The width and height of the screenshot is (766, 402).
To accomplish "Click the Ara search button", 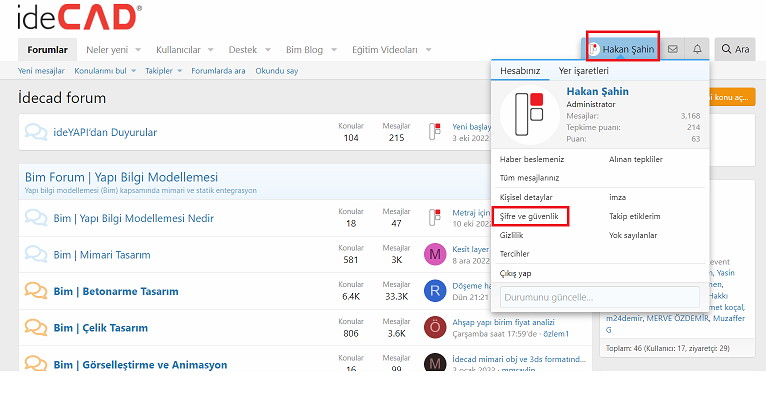I will (735, 49).
